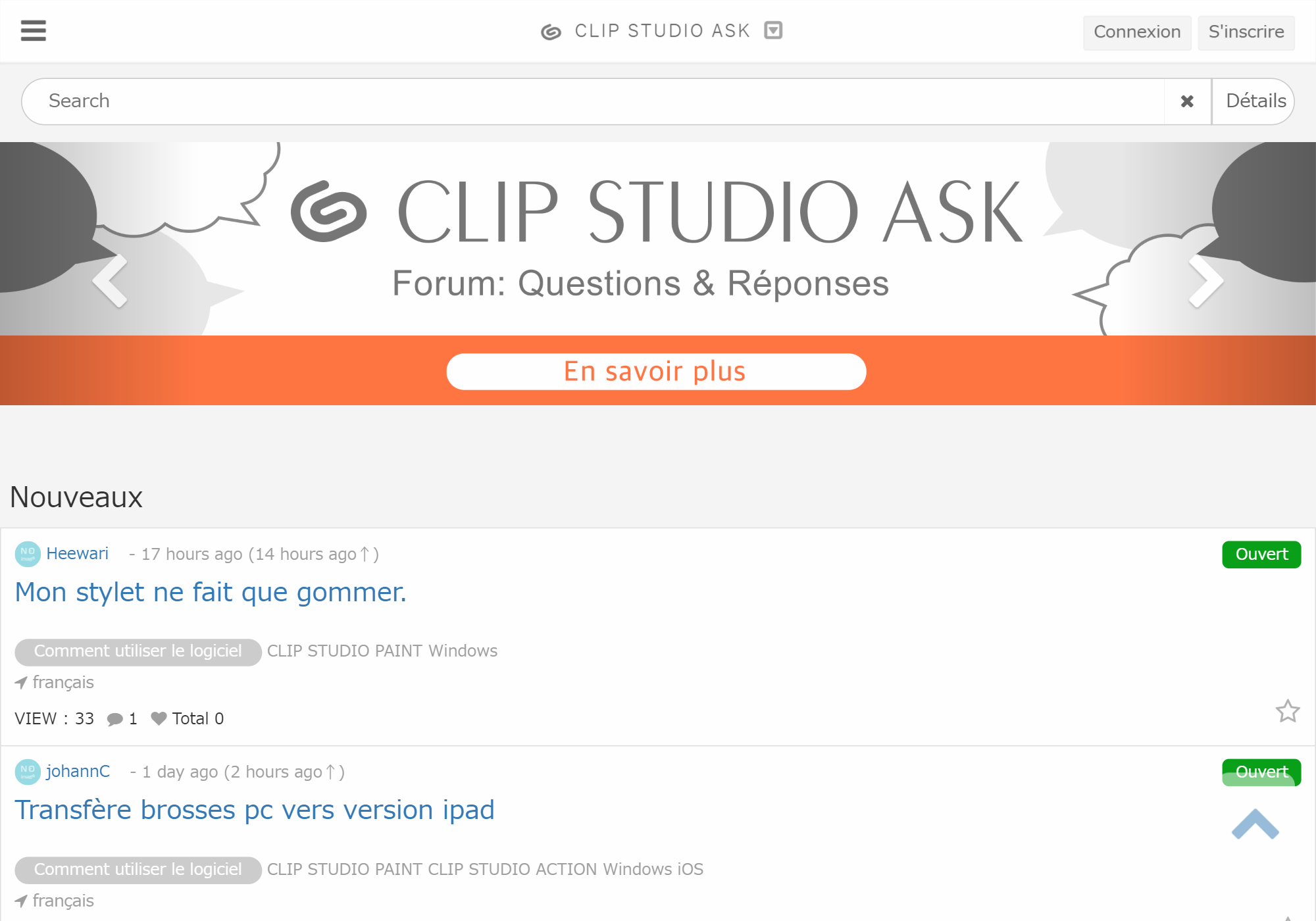Select the first 'Comment utiliser le logiciel' category tag
This screenshot has height=921, width=1316.
(x=138, y=651)
